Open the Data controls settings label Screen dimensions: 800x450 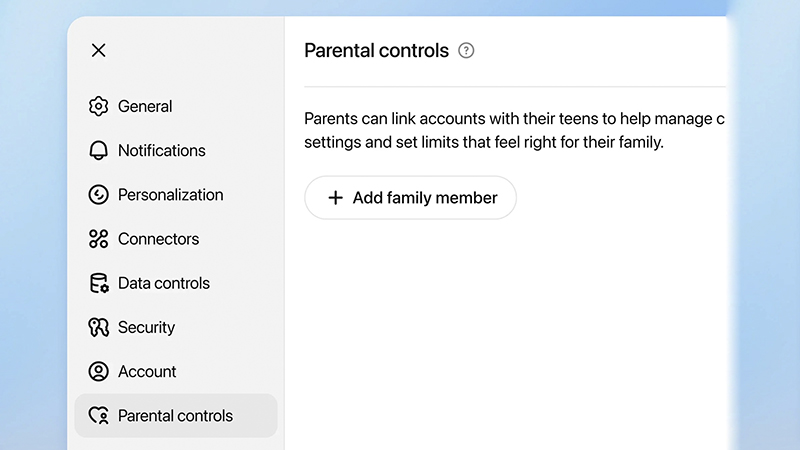click(x=164, y=283)
